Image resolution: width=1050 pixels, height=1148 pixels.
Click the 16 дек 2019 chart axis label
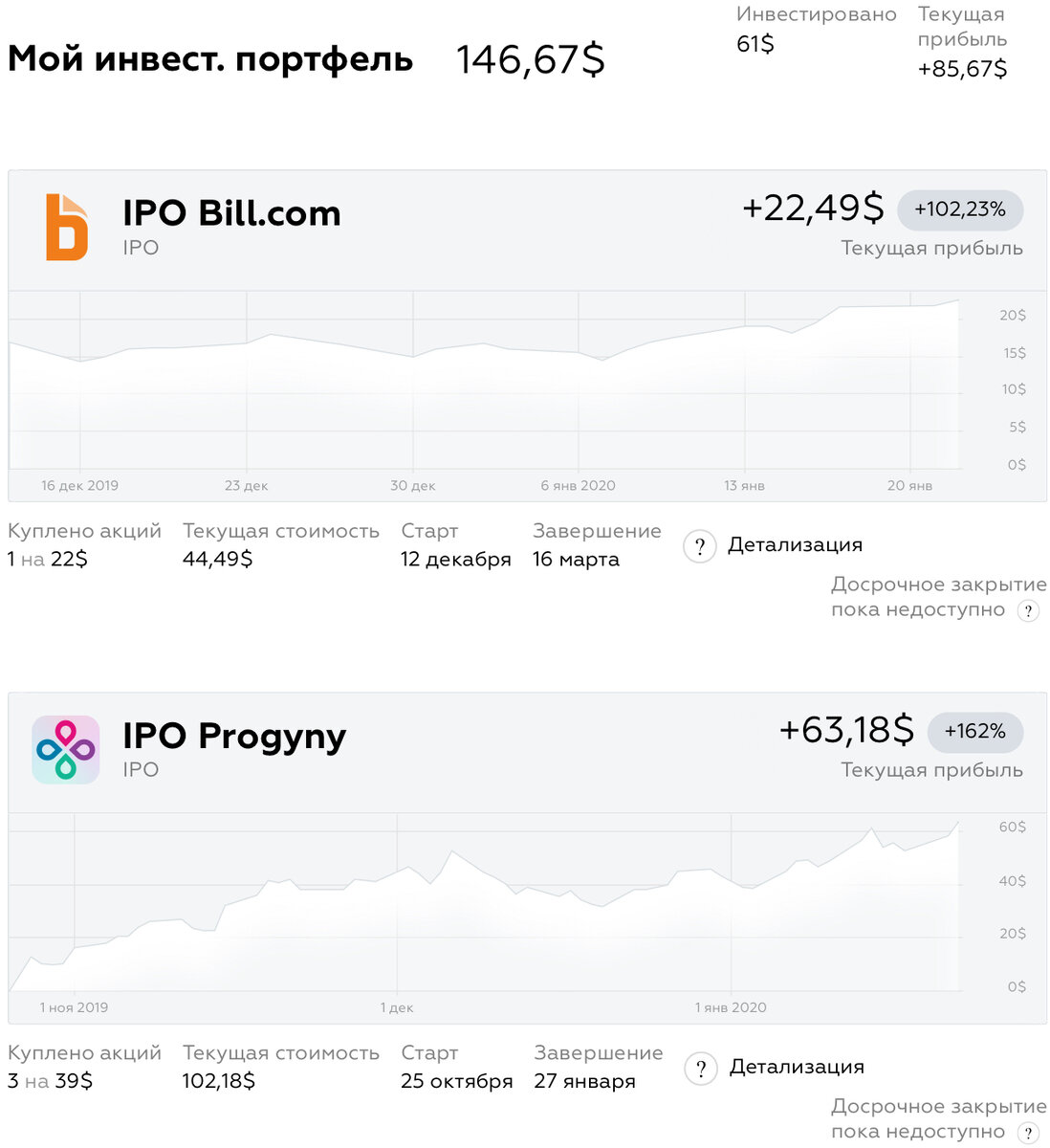tap(80, 485)
